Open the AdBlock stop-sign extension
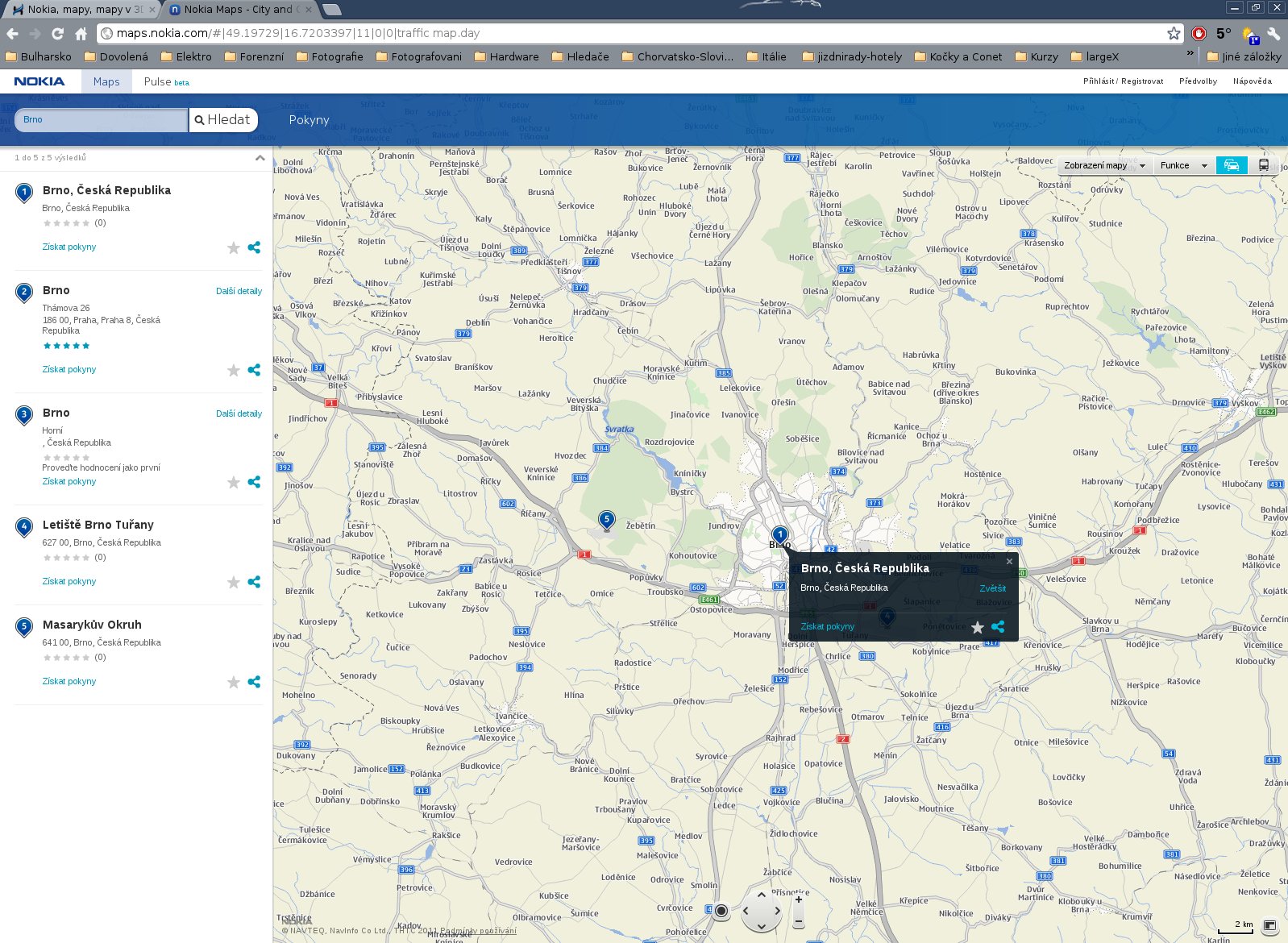The image size is (1288, 943). coord(1199,33)
